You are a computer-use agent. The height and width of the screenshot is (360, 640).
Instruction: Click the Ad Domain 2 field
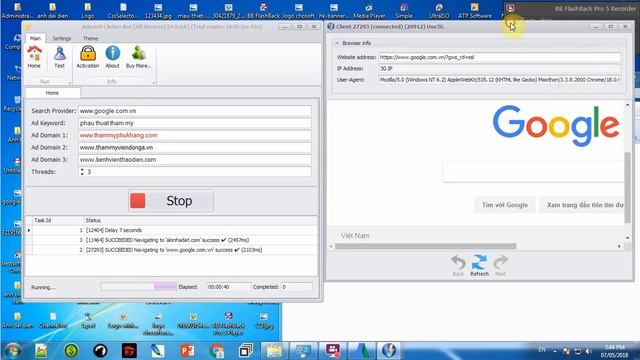point(195,148)
